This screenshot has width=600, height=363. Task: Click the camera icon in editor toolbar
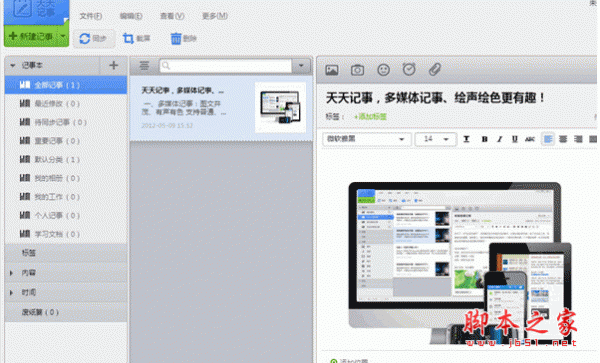pos(357,70)
